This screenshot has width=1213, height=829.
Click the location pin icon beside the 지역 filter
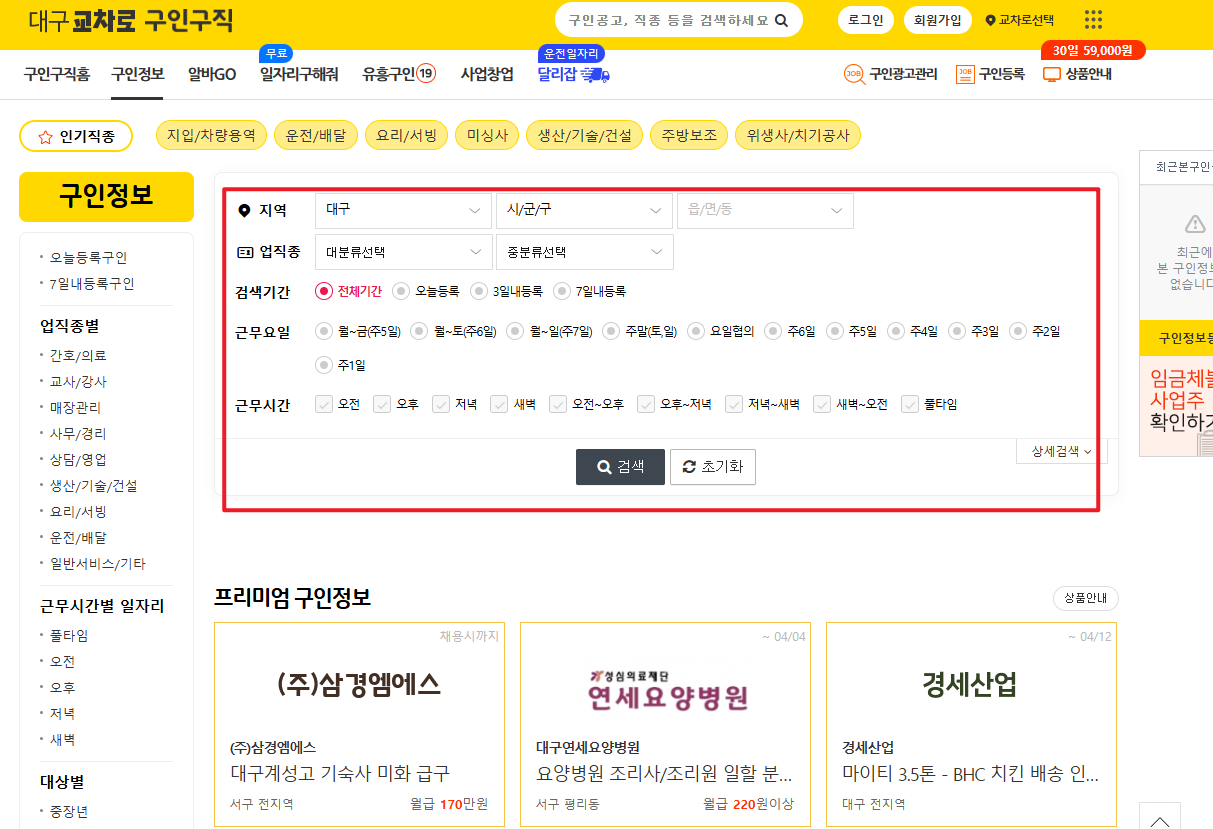pyautogui.click(x=243, y=210)
